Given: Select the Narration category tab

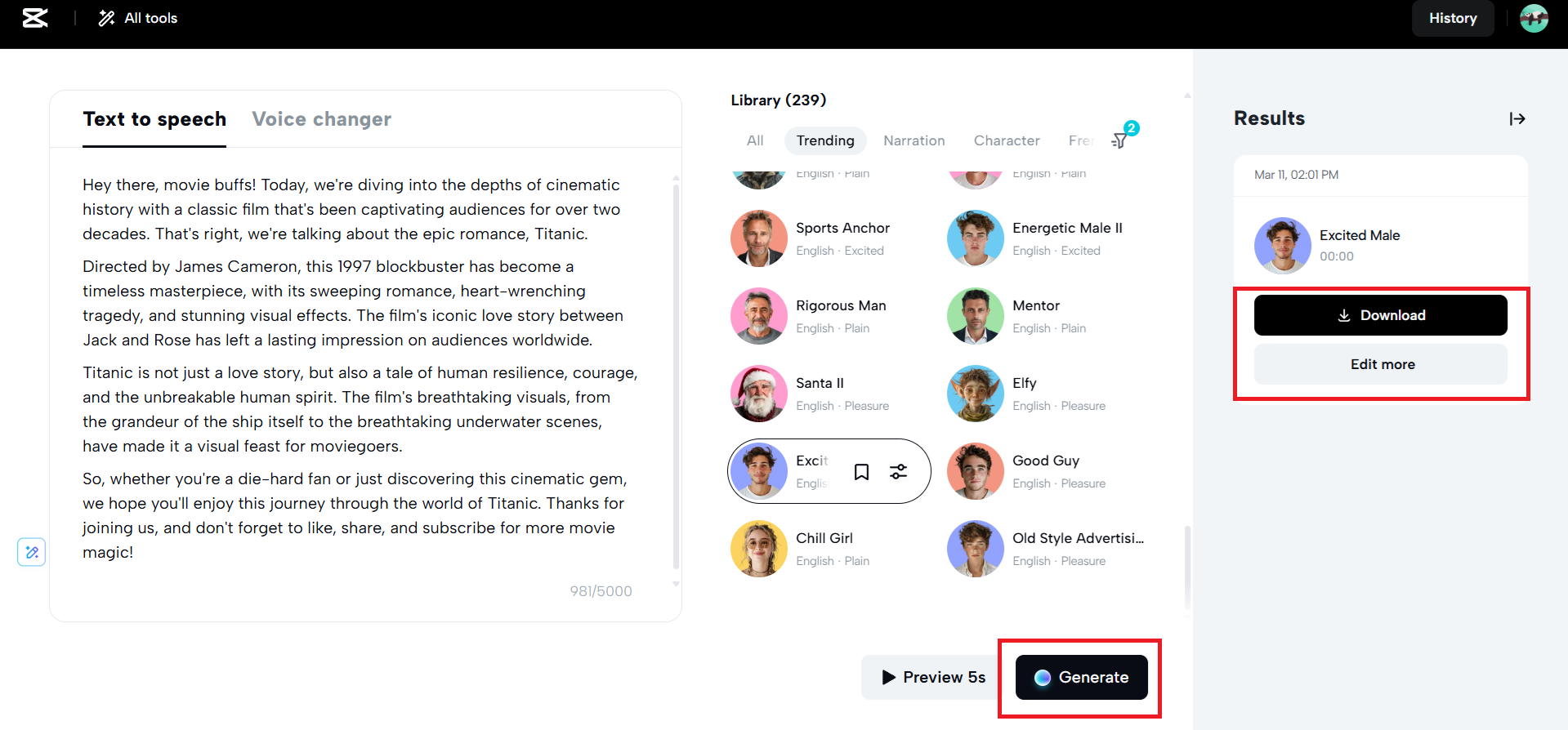Looking at the screenshot, I should (914, 140).
